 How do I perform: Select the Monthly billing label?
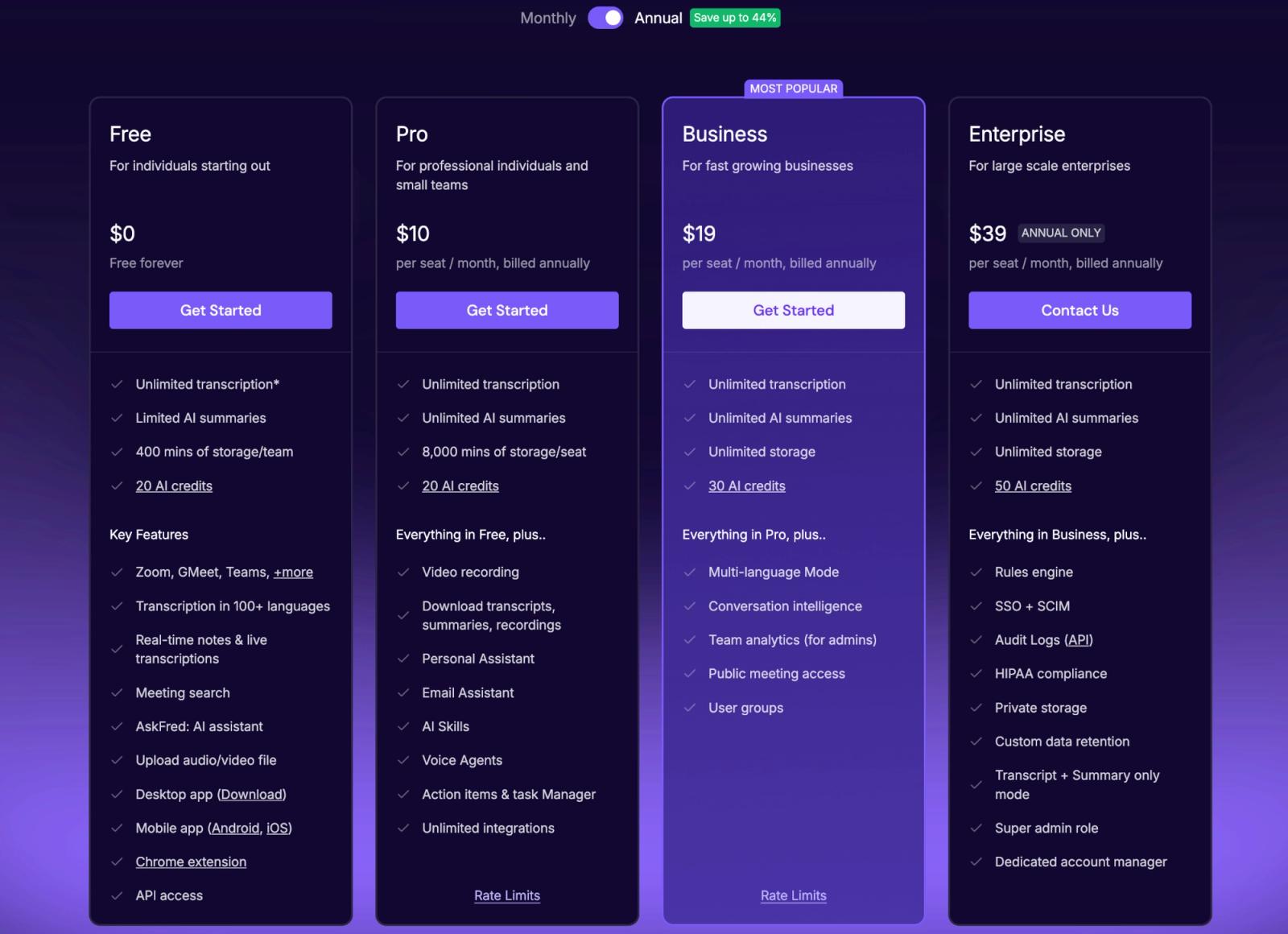point(548,18)
